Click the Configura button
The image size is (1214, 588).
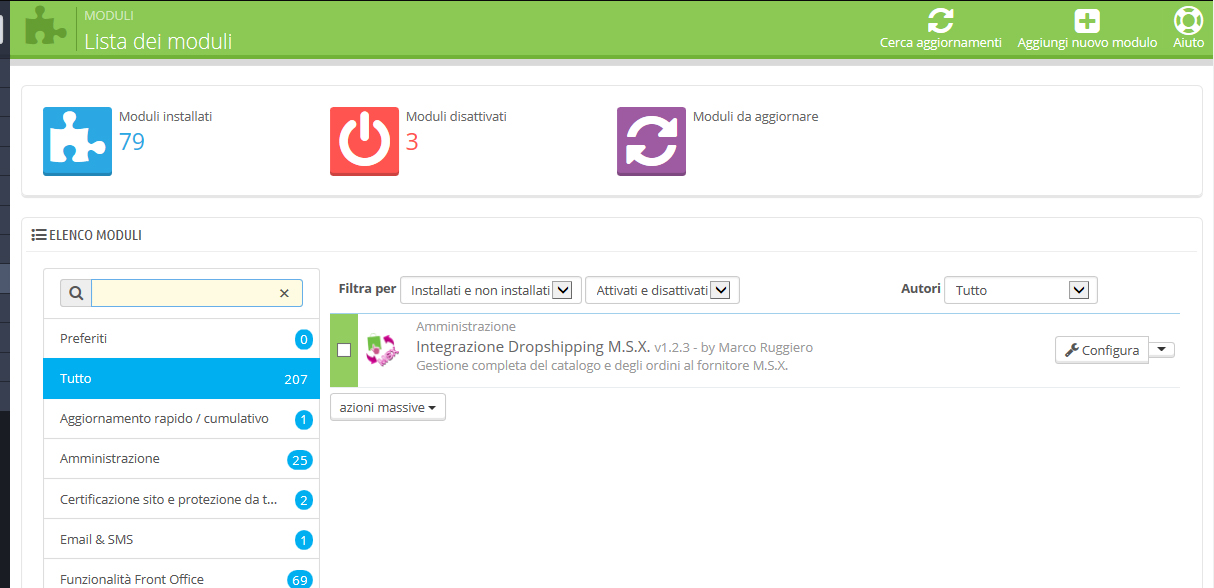[1102, 350]
